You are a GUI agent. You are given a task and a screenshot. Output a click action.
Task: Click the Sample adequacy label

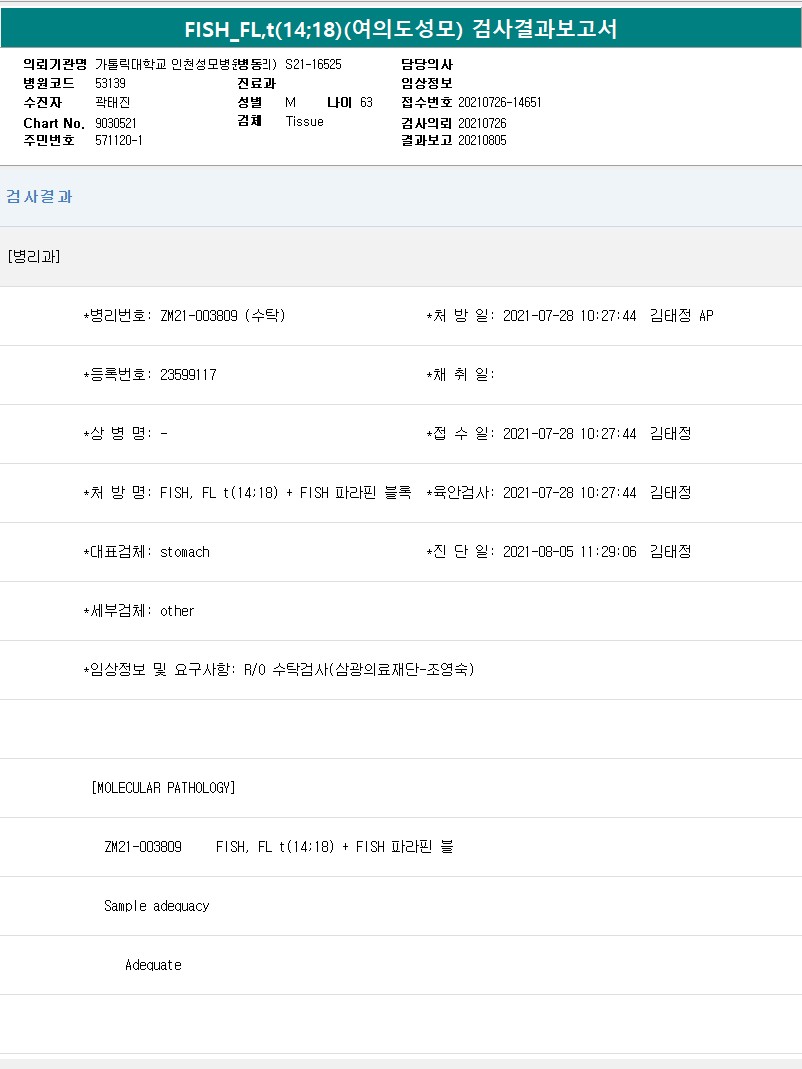[x=157, y=906]
